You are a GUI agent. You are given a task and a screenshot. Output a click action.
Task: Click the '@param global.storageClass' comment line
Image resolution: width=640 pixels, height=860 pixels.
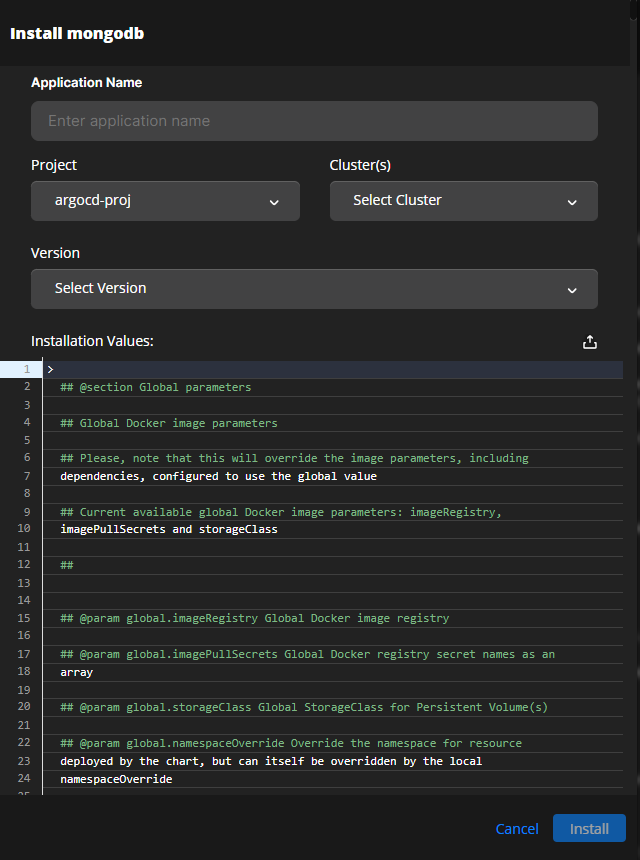[x=304, y=707]
